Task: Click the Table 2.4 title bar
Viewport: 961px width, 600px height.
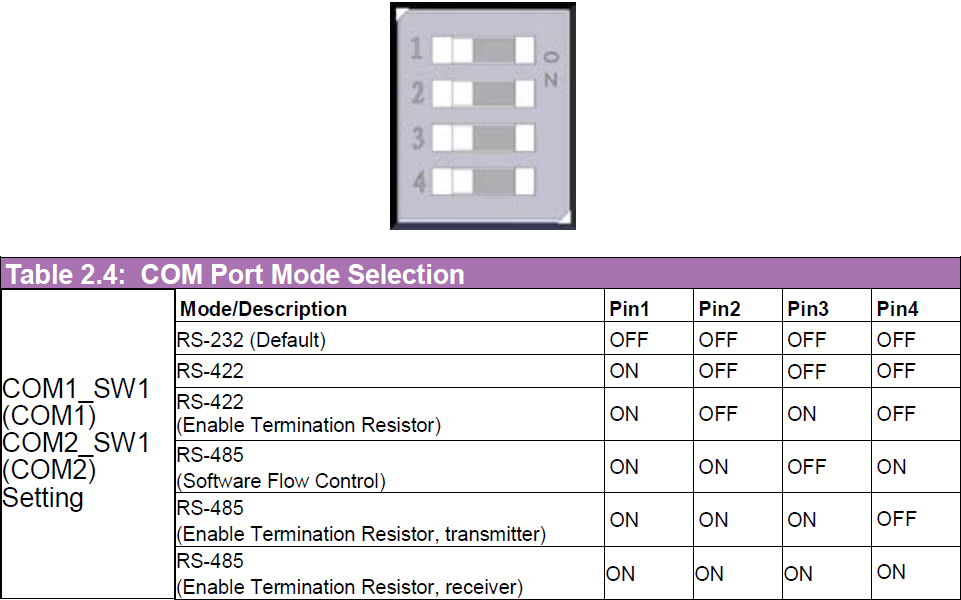Action: (236, 274)
